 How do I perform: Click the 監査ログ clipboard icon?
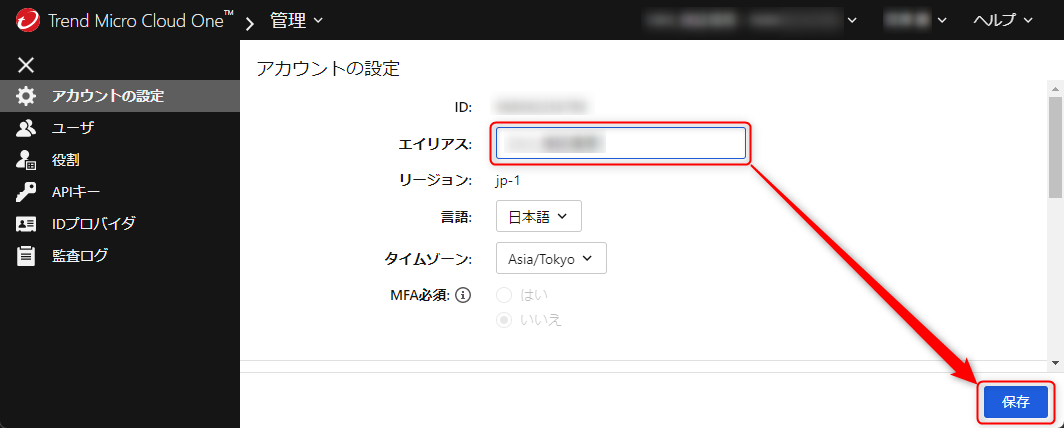tap(26, 256)
